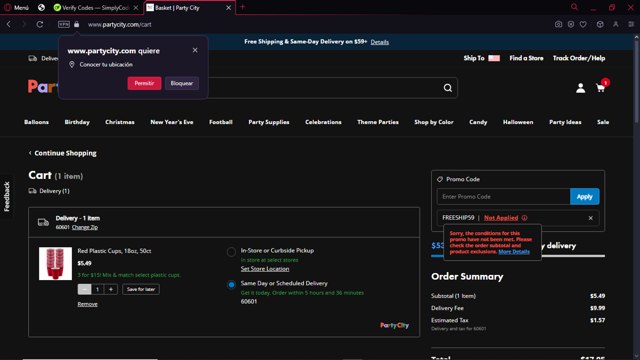Open free shipping Details link
This screenshot has height=360, width=640.
tap(380, 42)
